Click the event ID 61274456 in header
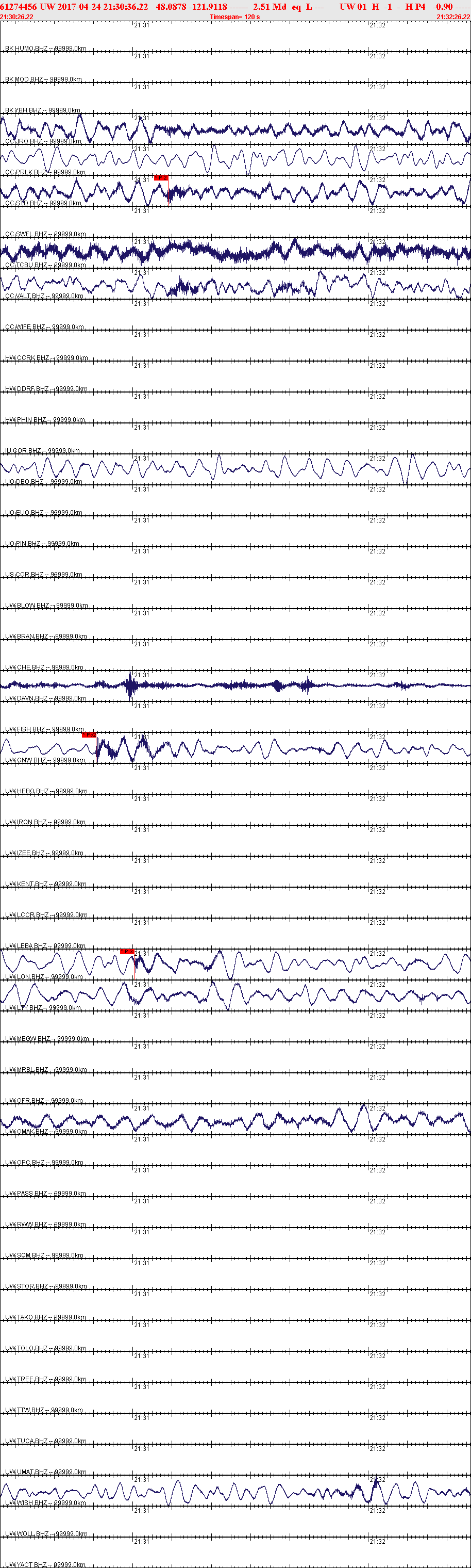Viewport: 471px width, 1568px height. tap(18, 7)
